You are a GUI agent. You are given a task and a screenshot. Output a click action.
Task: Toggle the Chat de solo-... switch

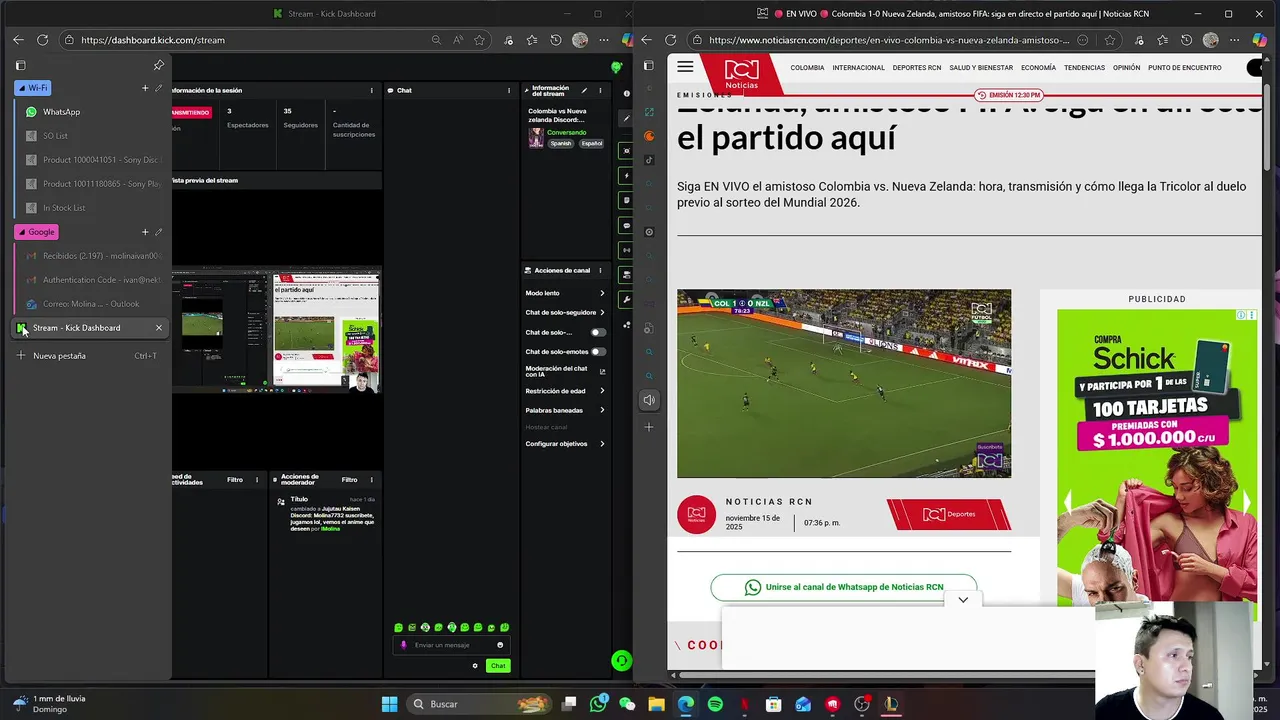[597, 332]
